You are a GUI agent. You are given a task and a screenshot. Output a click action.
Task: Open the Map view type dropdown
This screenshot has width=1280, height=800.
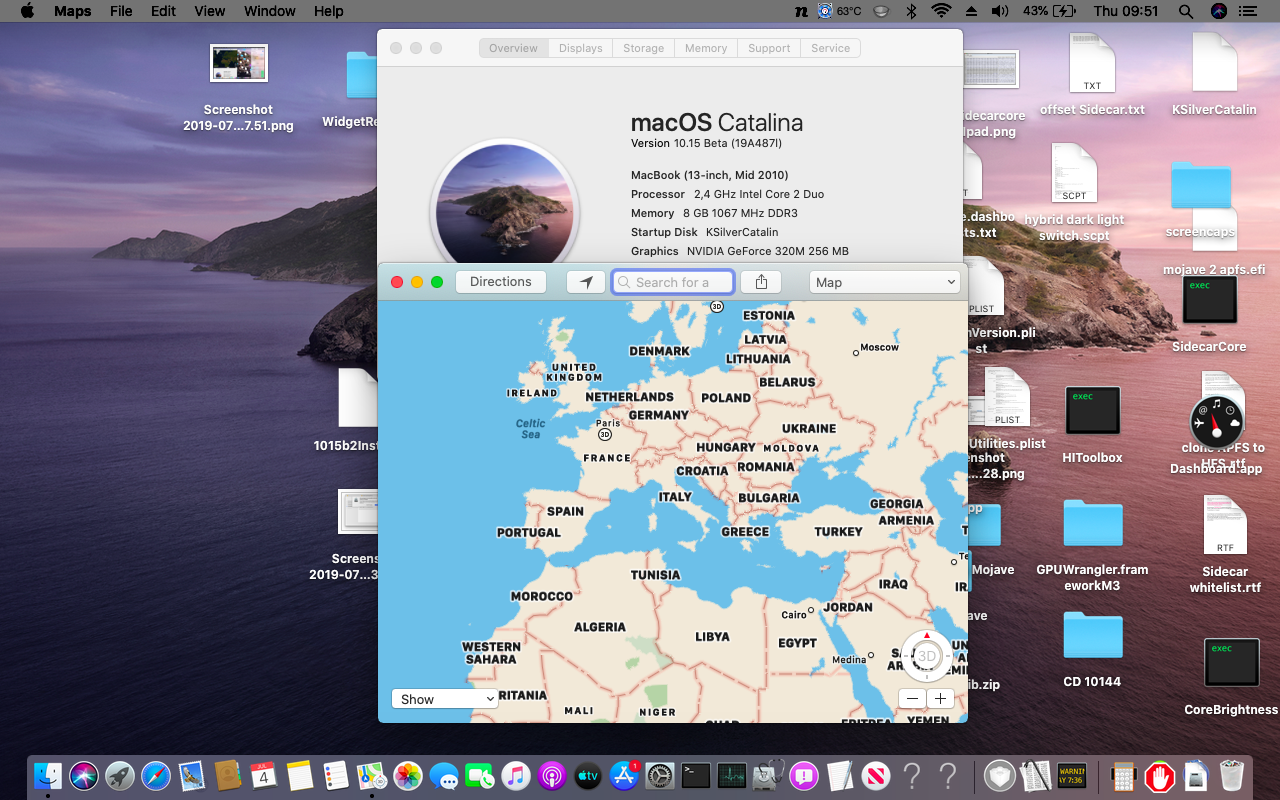(885, 282)
